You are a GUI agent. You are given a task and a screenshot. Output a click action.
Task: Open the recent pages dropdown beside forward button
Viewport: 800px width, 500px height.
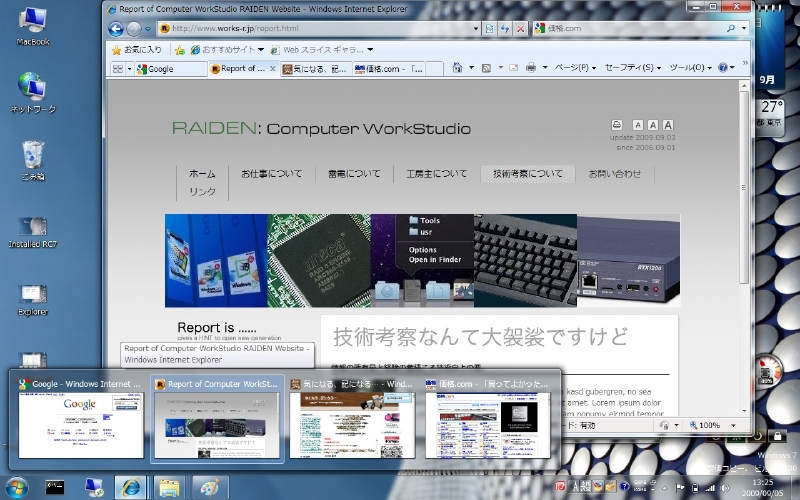pyautogui.click(x=148, y=29)
